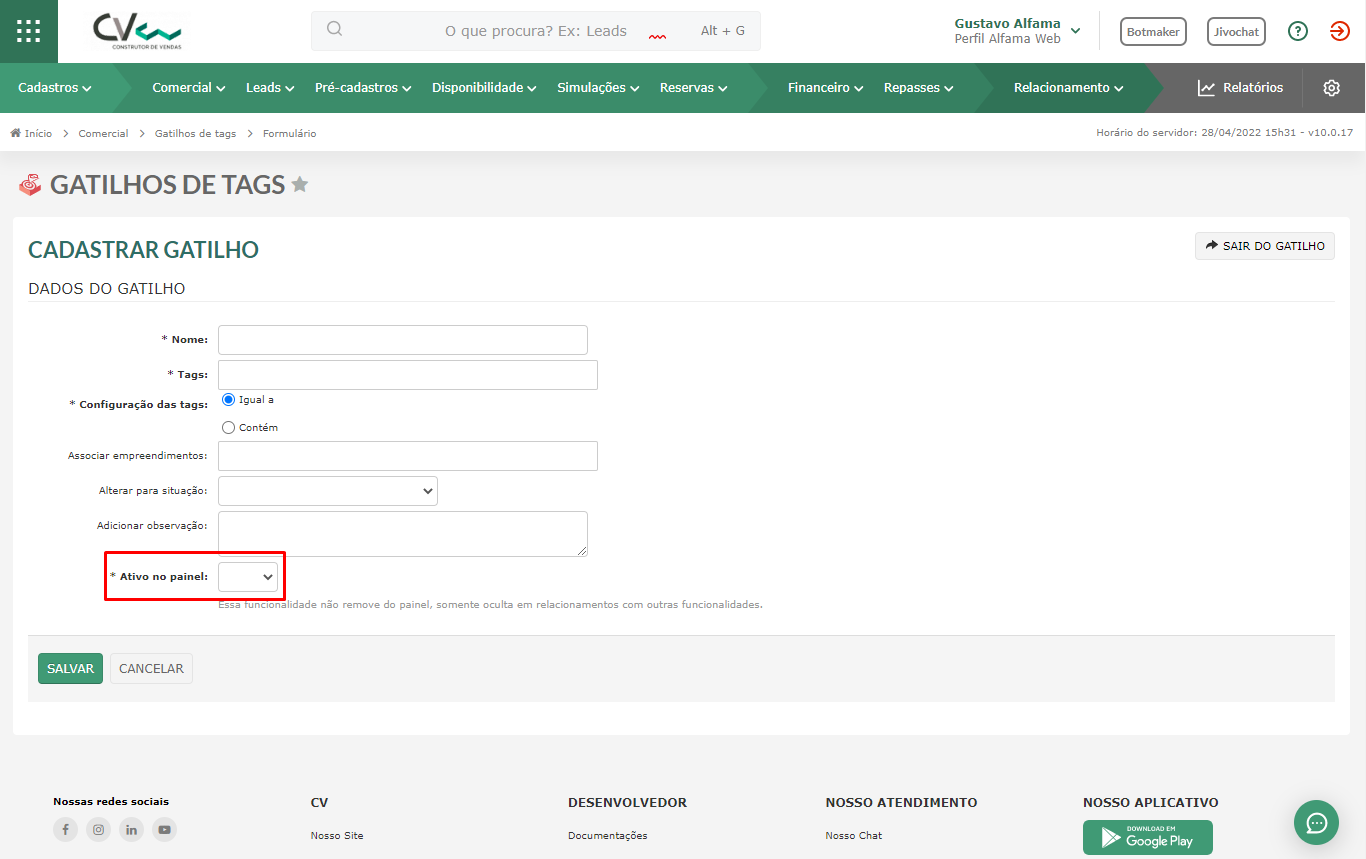The image size is (1366, 859).
Task: Open the apps grid menu icon
Action: [x=29, y=31]
